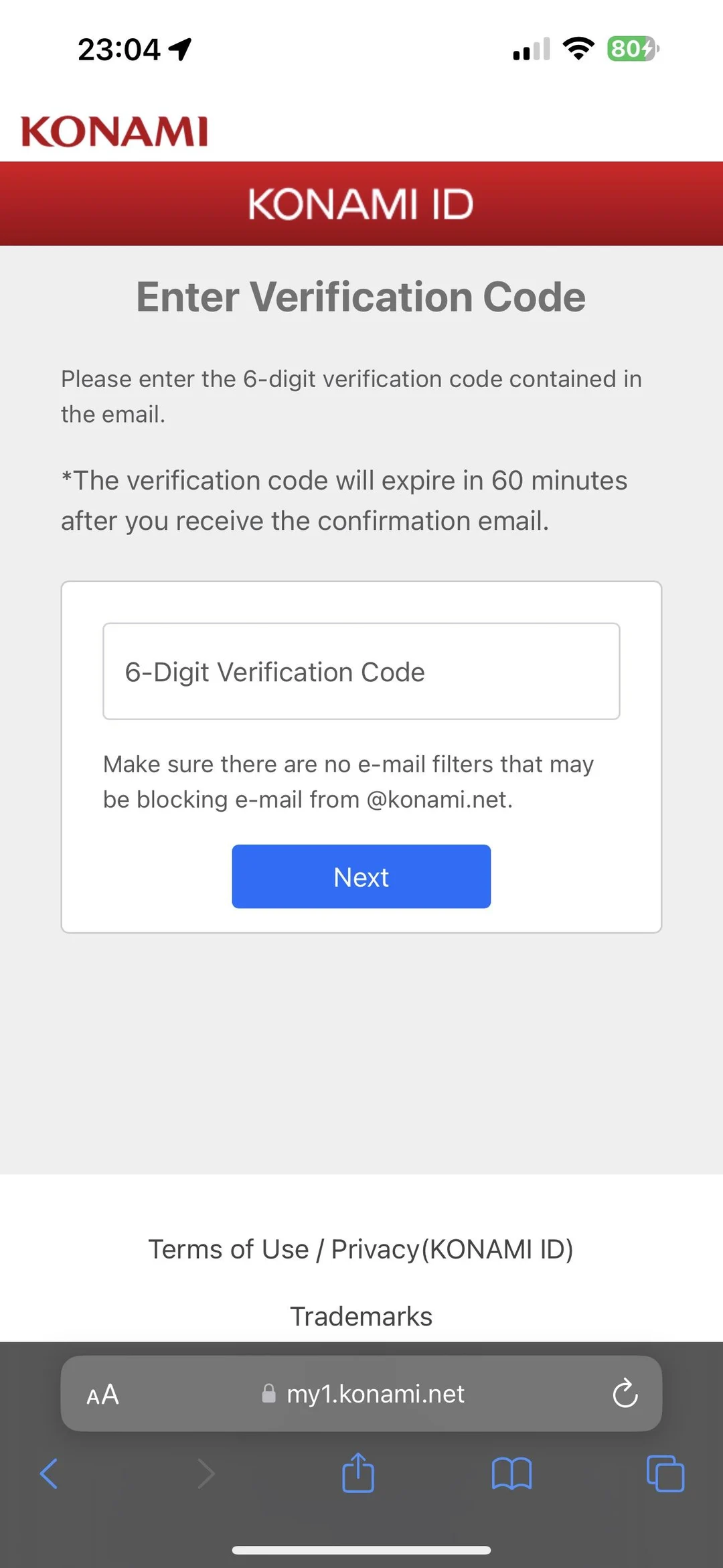
Task: Tap the my1.konami.net address bar
Action: tap(374, 1395)
